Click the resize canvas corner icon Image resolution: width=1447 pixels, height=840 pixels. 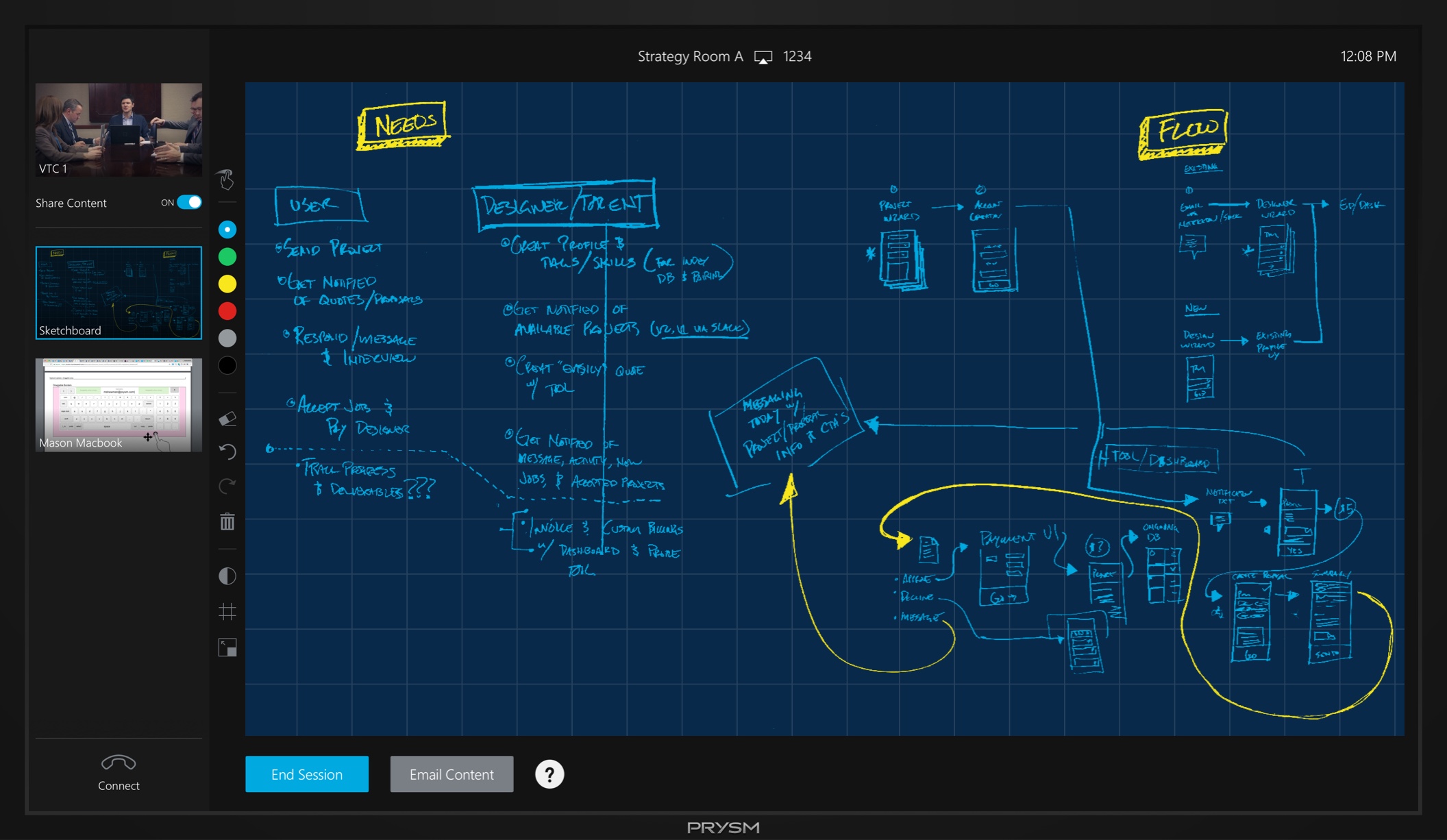[227, 647]
